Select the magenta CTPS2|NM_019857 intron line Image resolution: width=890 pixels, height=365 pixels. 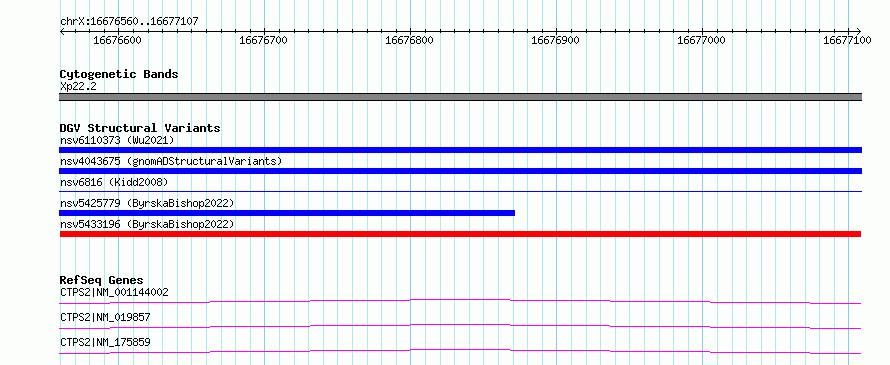460,326
